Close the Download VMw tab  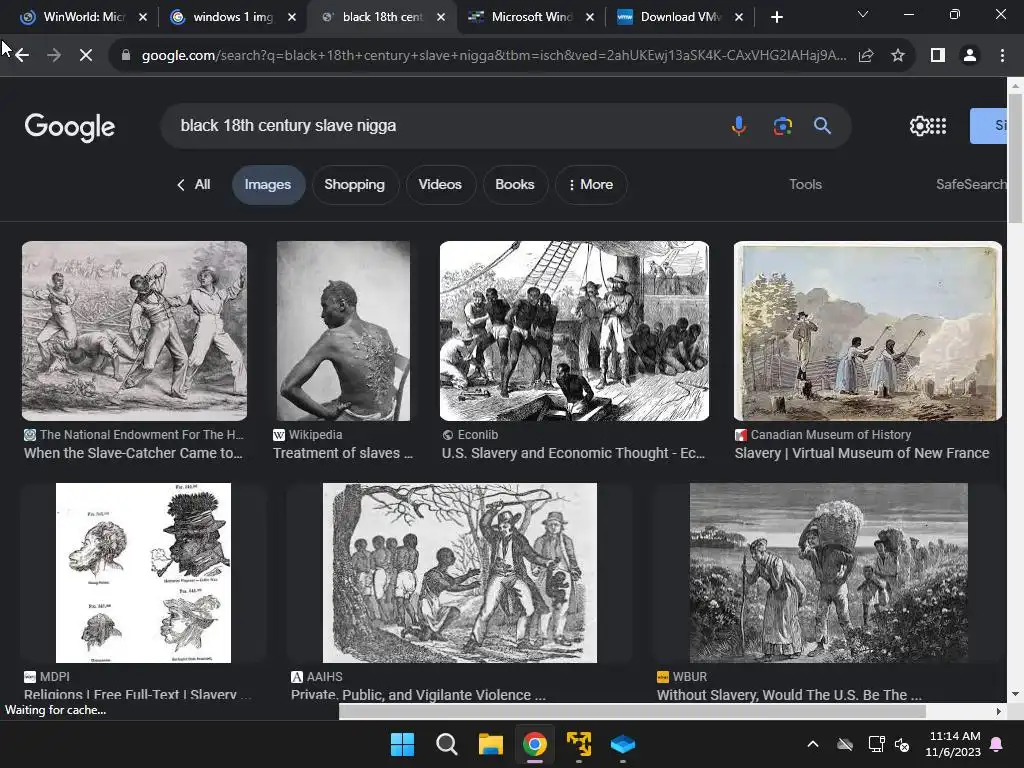[x=739, y=17]
